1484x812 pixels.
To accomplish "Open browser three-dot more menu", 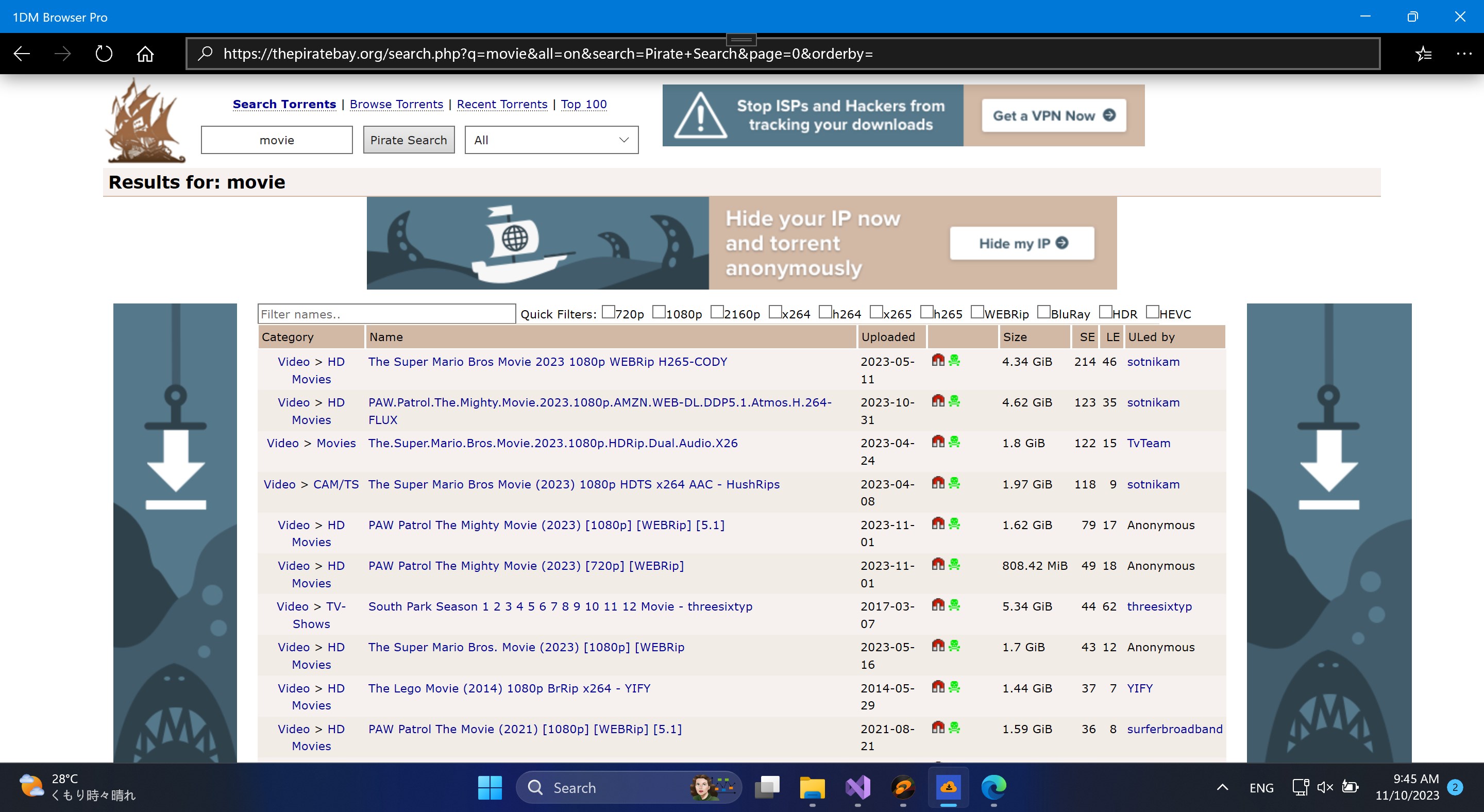I will pos(1464,54).
